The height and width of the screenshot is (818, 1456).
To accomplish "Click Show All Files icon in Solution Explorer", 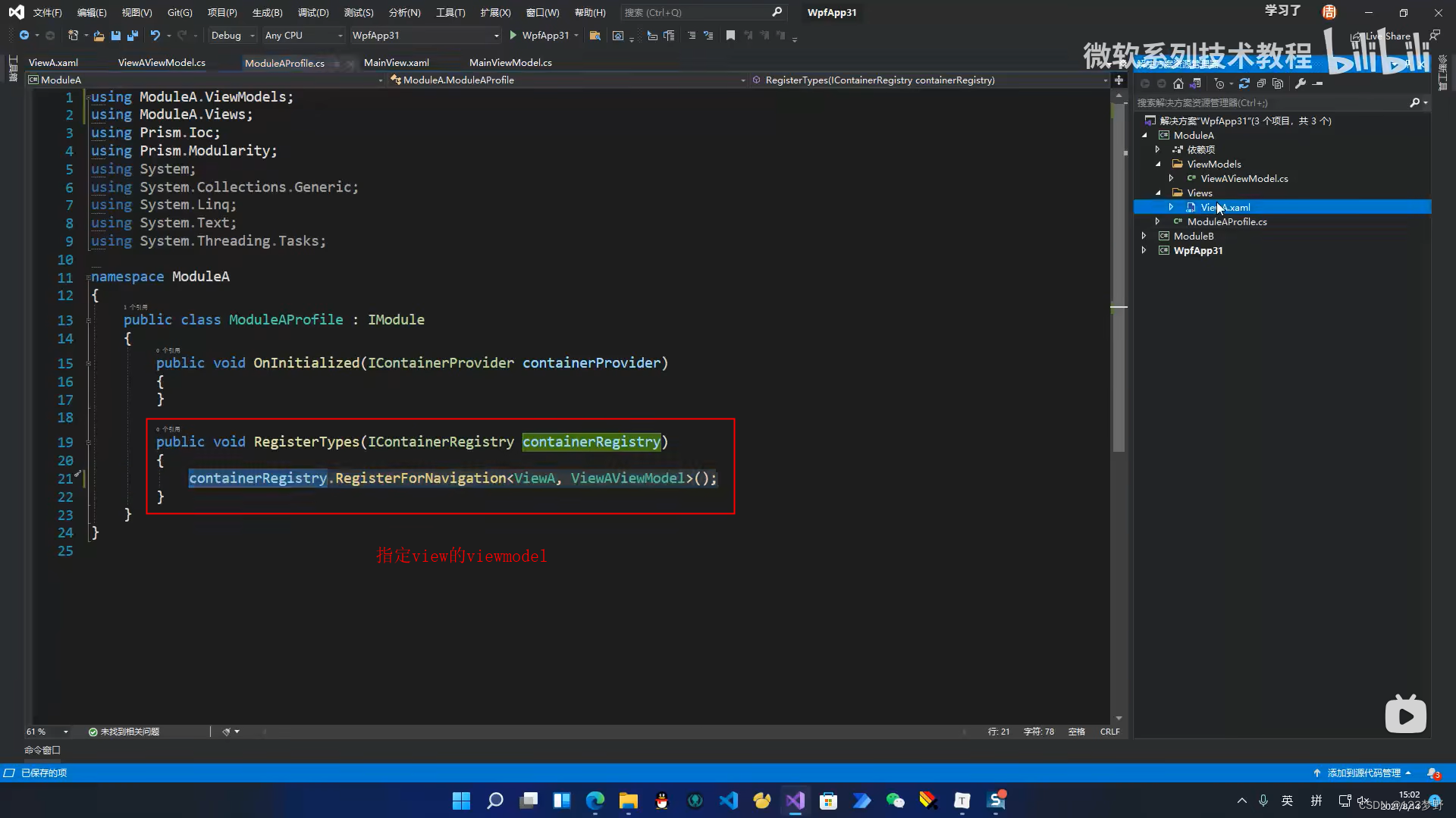I will tap(1278, 83).
